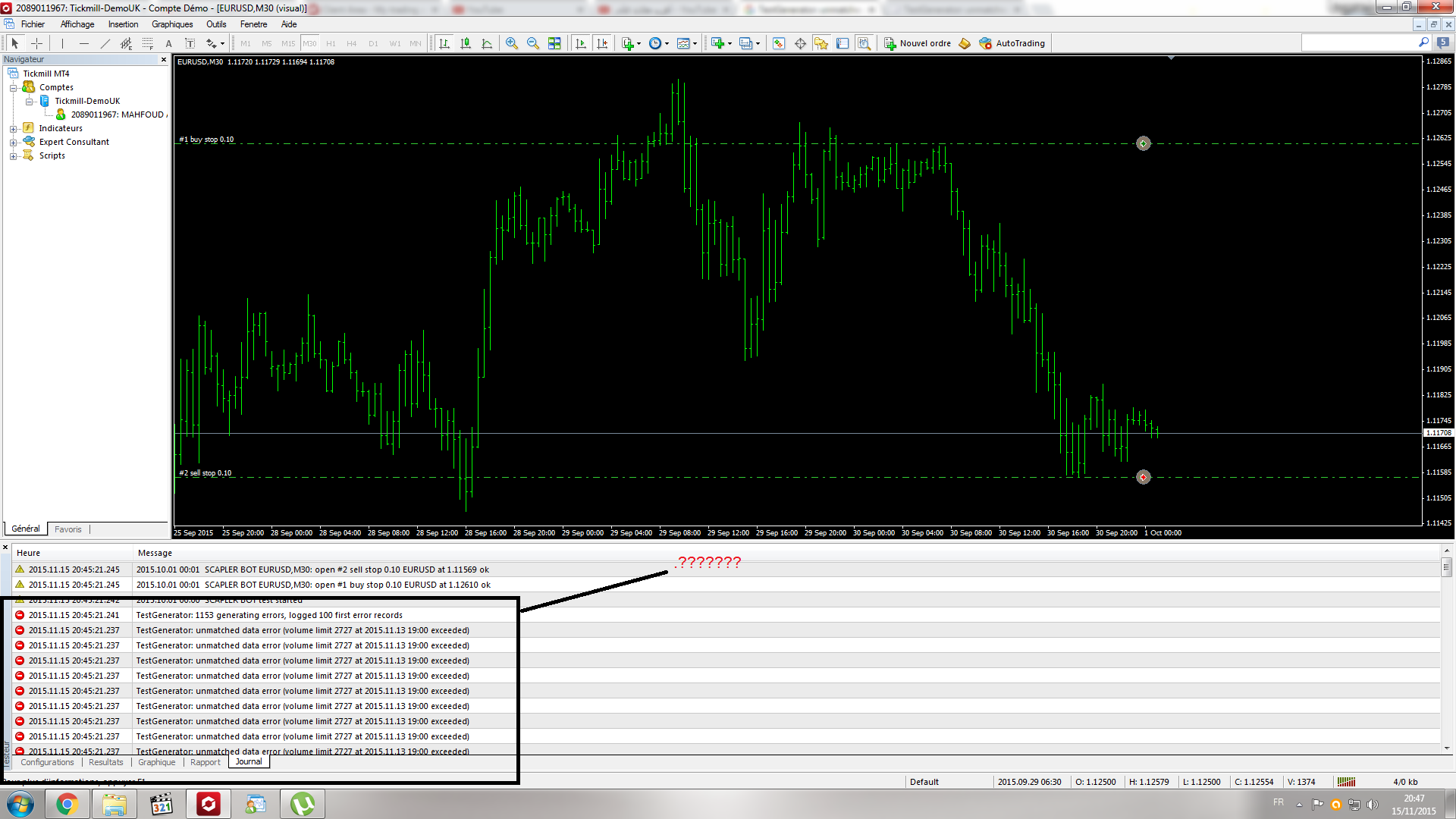Switch chart to candlesticks
This screenshot has height=819, width=1456.
(x=466, y=43)
